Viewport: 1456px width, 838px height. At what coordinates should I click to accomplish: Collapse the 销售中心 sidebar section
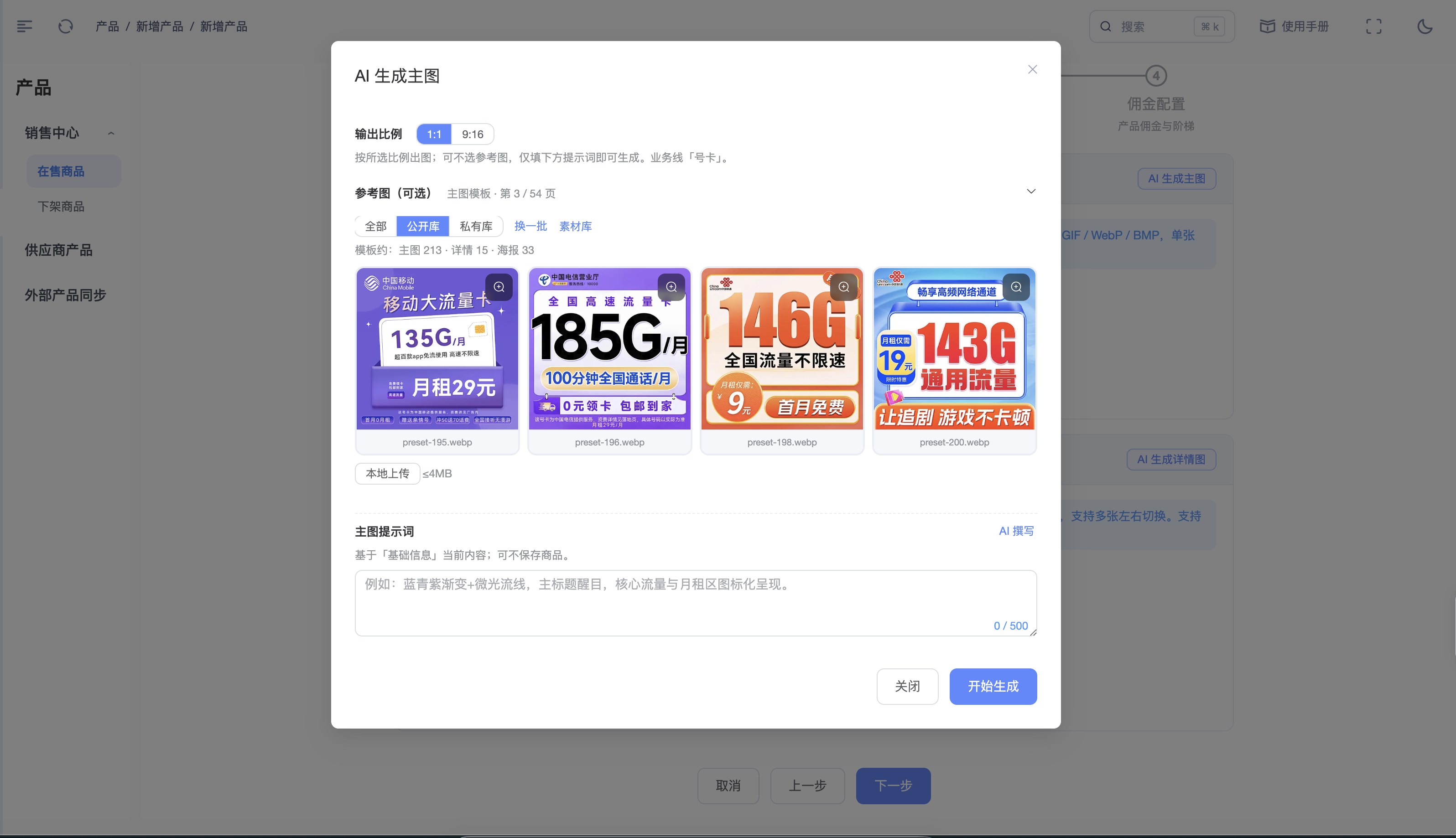coord(112,132)
